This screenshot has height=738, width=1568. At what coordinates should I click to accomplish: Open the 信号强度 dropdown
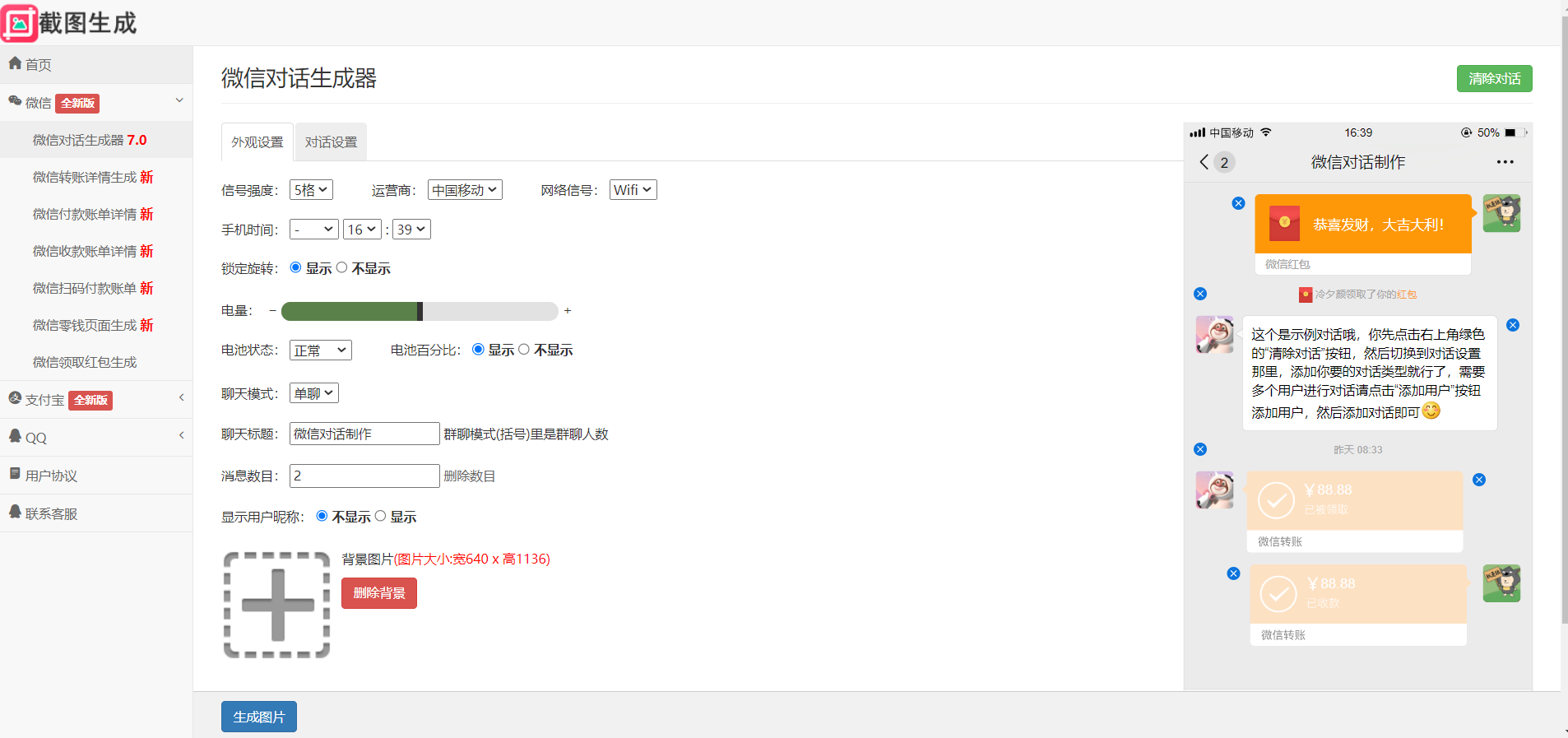pyautogui.click(x=311, y=190)
